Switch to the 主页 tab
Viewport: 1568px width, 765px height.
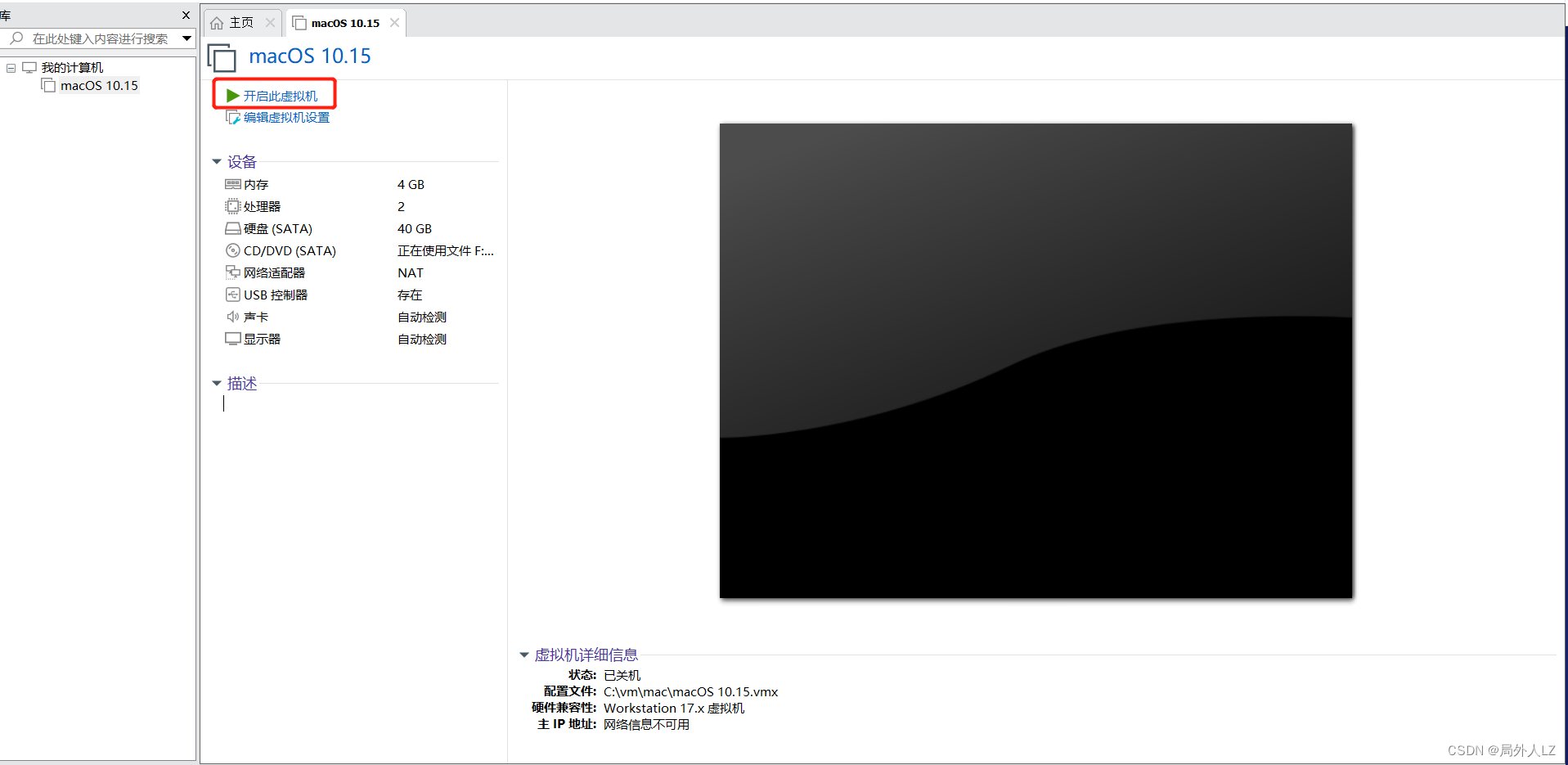(x=242, y=23)
